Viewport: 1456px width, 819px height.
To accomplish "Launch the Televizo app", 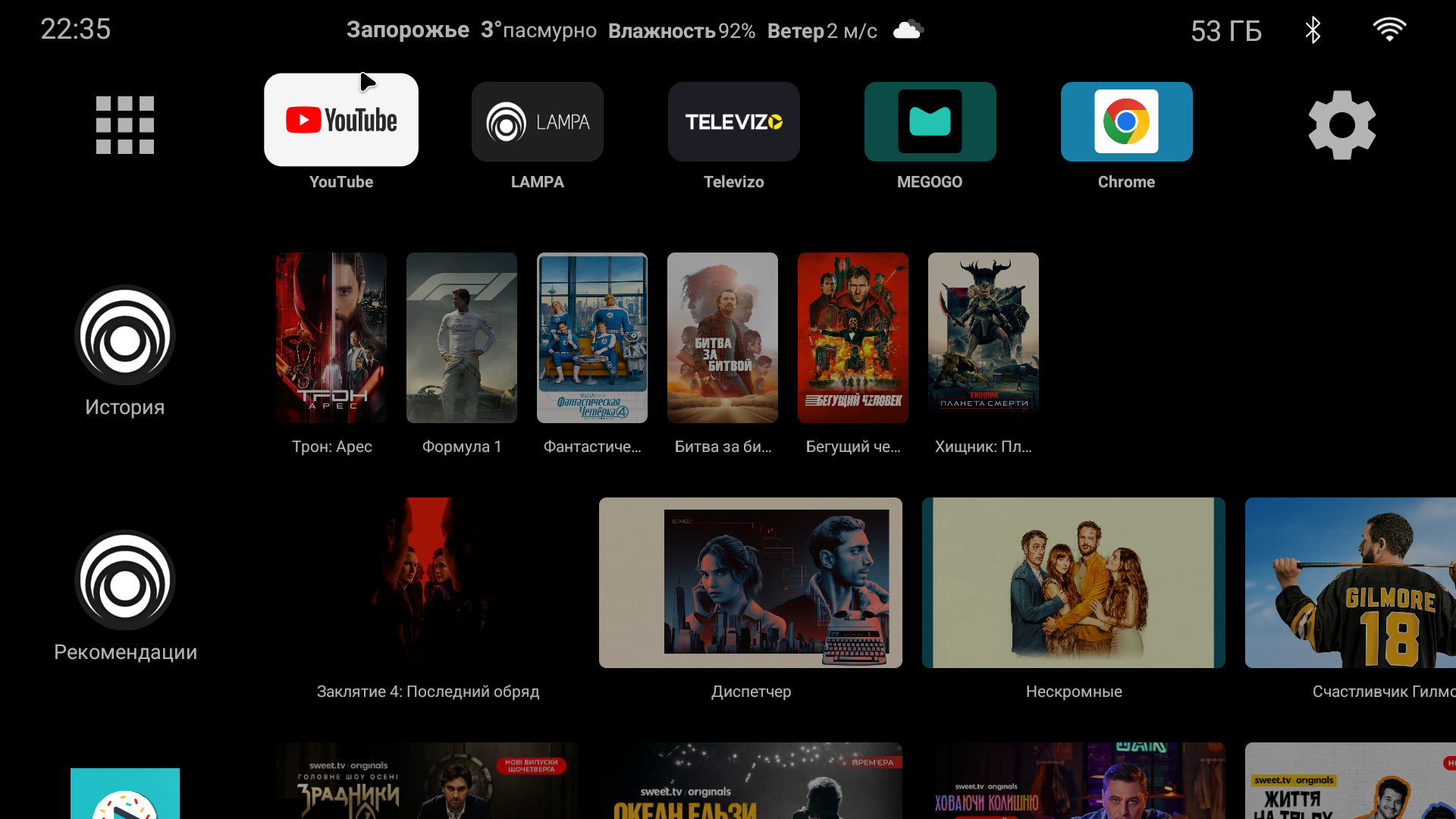I will tap(733, 122).
